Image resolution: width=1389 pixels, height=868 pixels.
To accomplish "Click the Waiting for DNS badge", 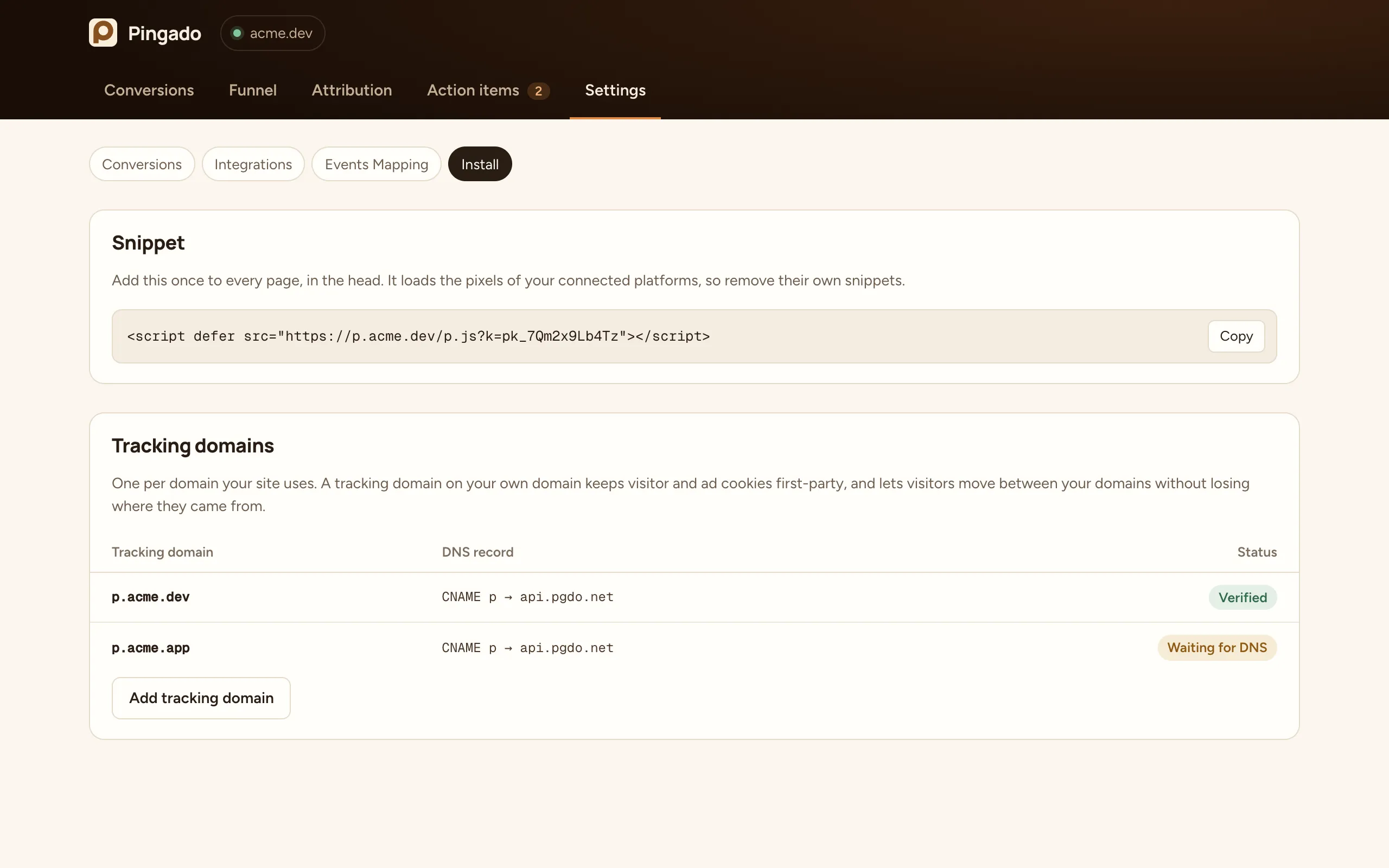I will [1217, 648].
